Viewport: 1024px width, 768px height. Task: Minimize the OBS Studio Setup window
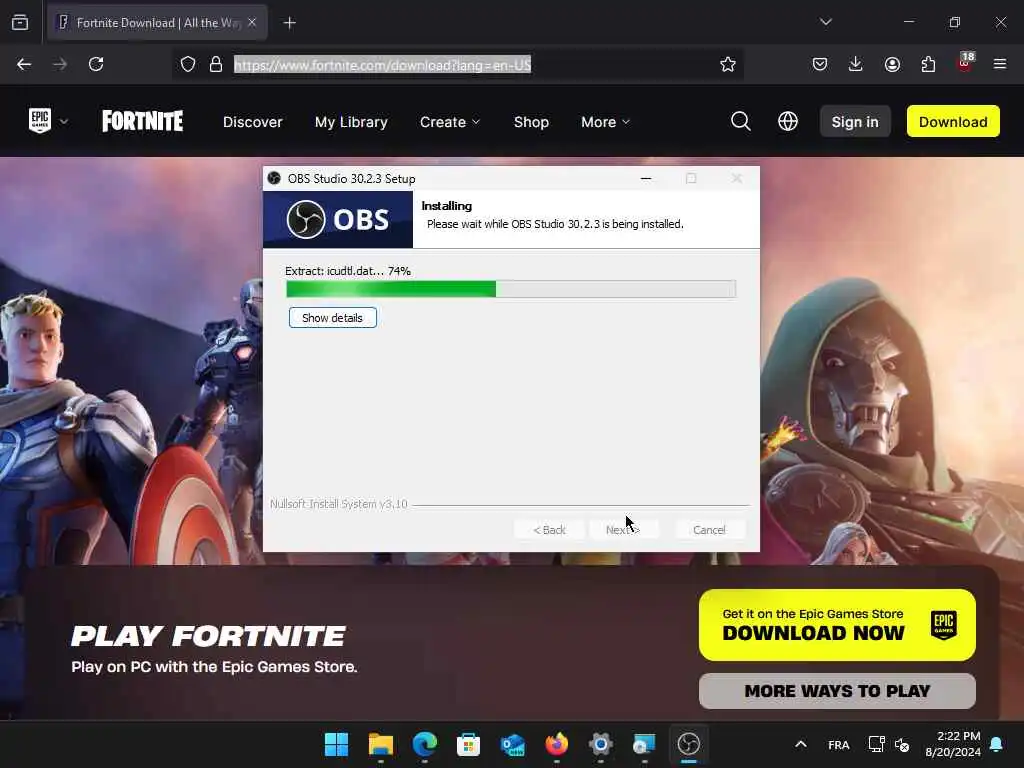[x=646, y=178]
